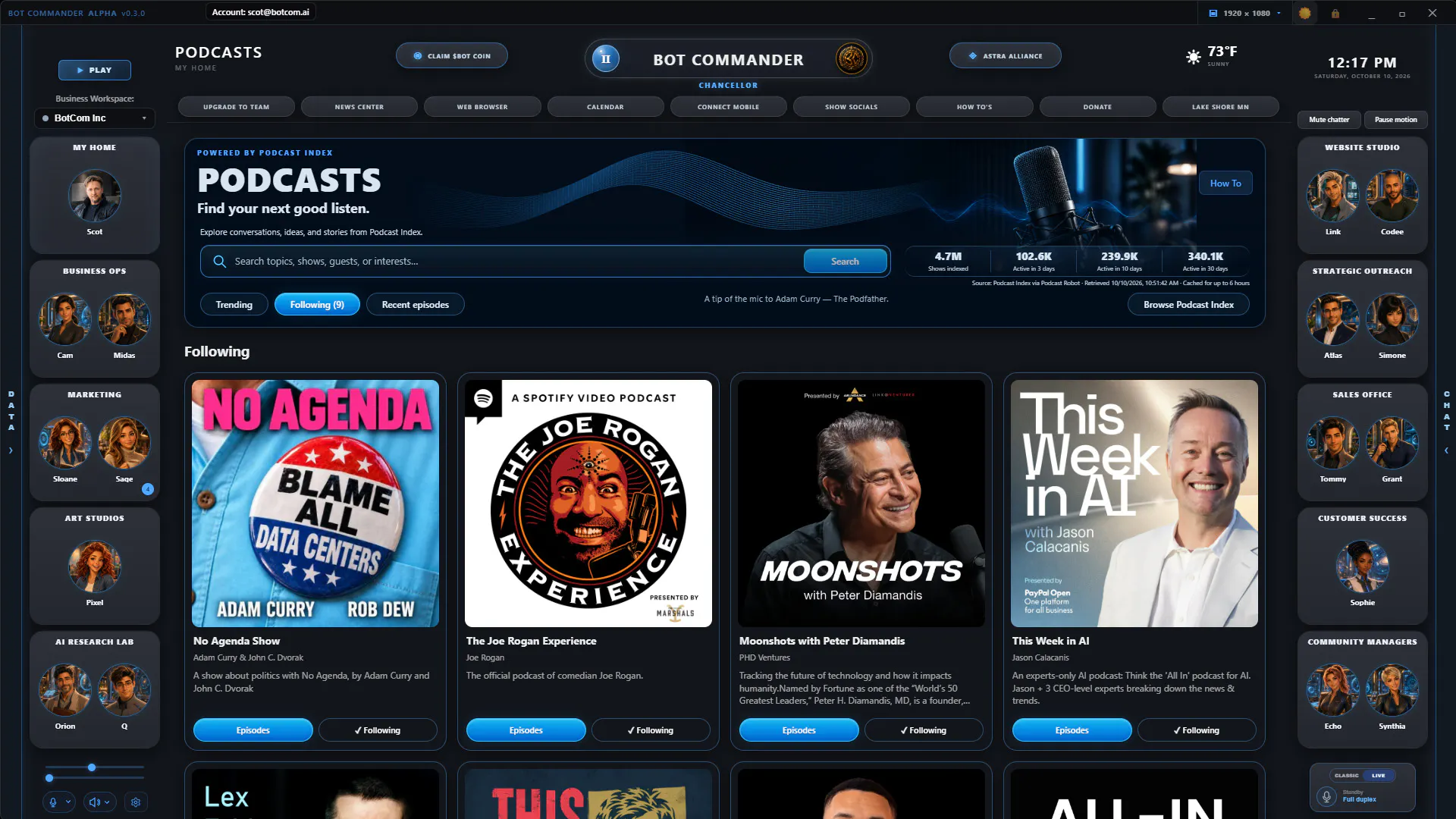The width and height of the screenshot is (1456, 819).
Task: Open News Center menu
Action: tap(359, 107)
